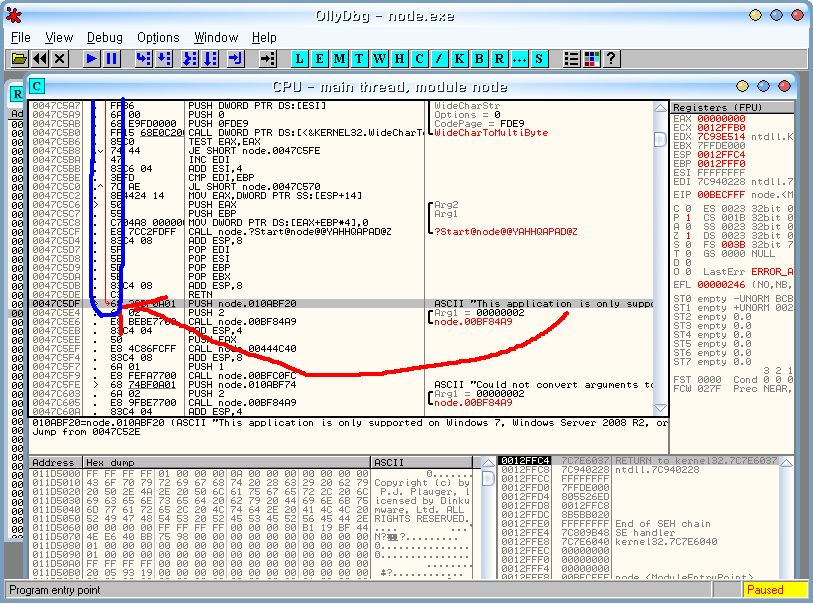Image resolution: width=813 pixels, height=604 pixels.
Task: Click the Open file folder icon
Action: pyautogui.click(x=19, y=59)
